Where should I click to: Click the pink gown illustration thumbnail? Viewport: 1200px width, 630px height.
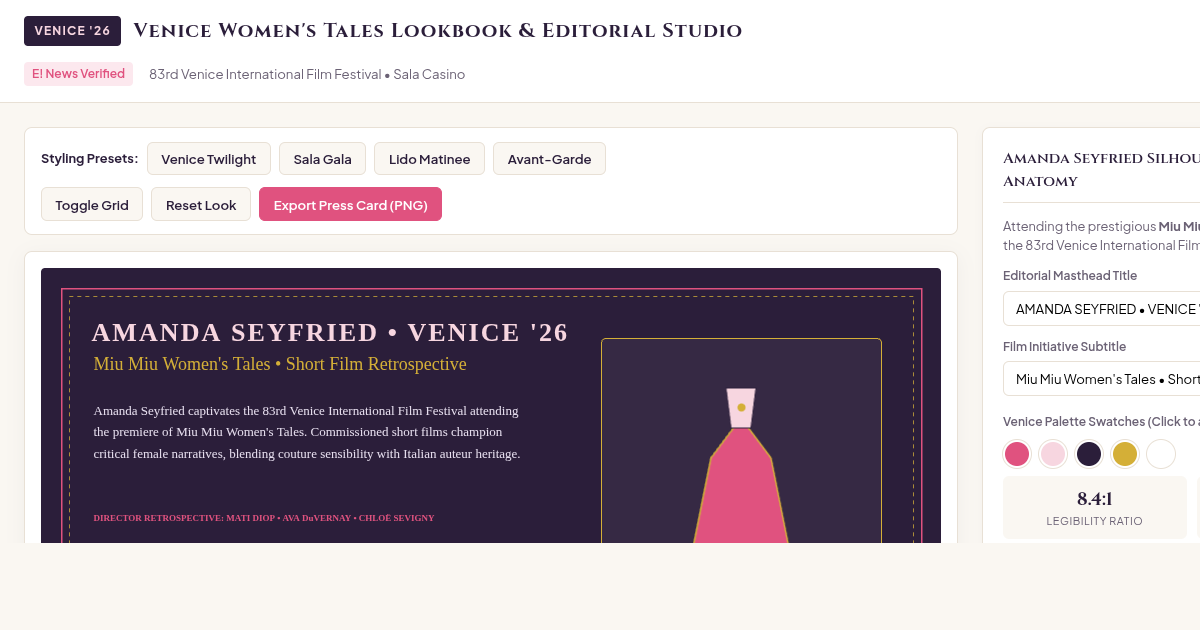(741, 441)
